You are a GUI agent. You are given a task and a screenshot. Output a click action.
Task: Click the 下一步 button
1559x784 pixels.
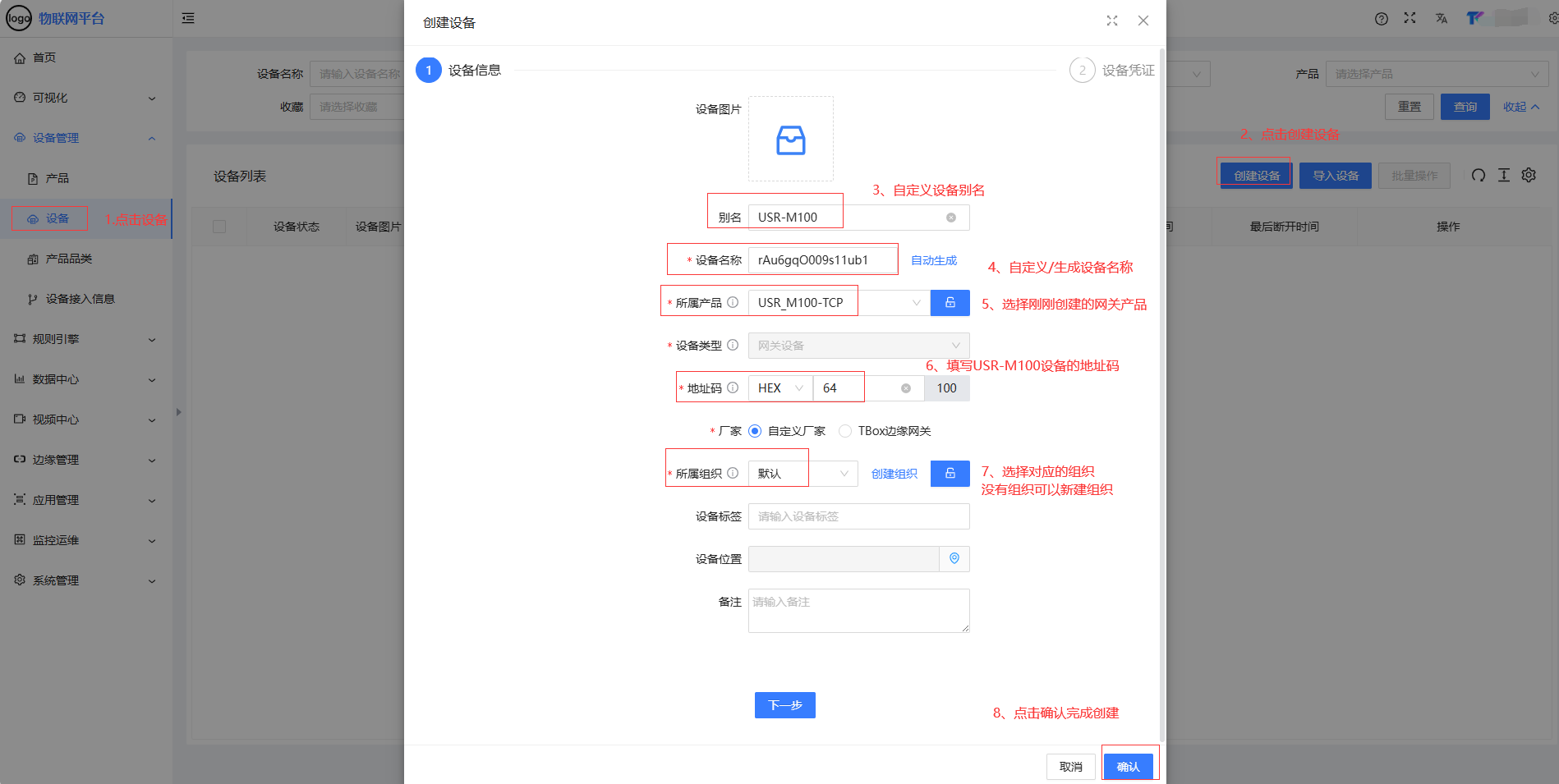click(x=784, y=705)
